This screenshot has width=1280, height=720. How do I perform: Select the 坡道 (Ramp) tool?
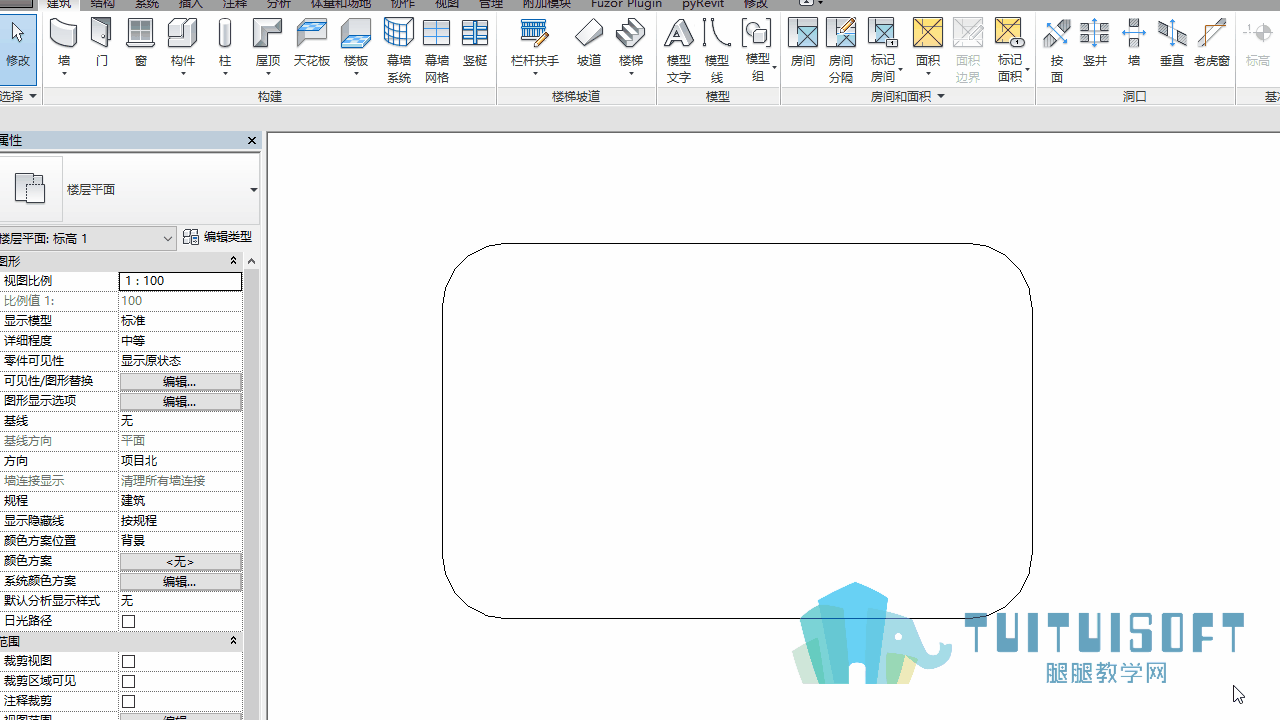tap(589, 45)
